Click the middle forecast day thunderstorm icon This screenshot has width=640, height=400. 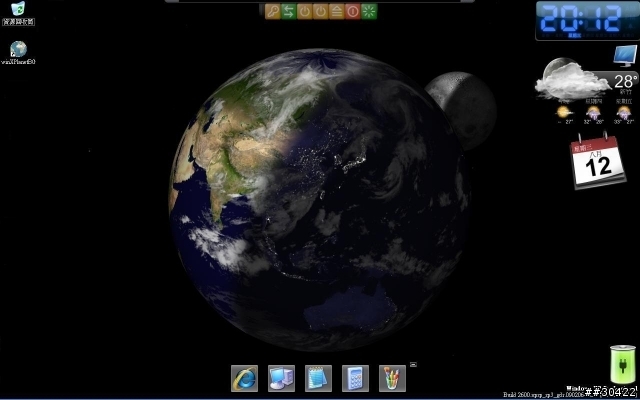[593, 112]
